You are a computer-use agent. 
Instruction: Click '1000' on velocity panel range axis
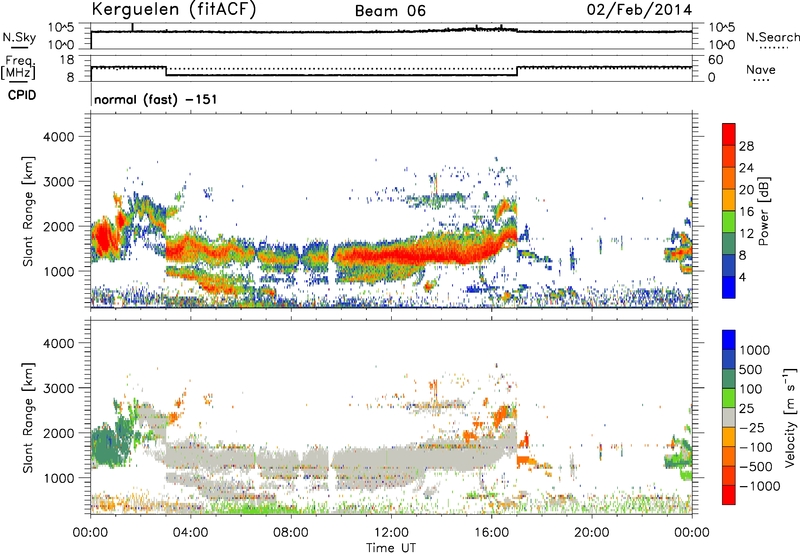click(59, 478)
